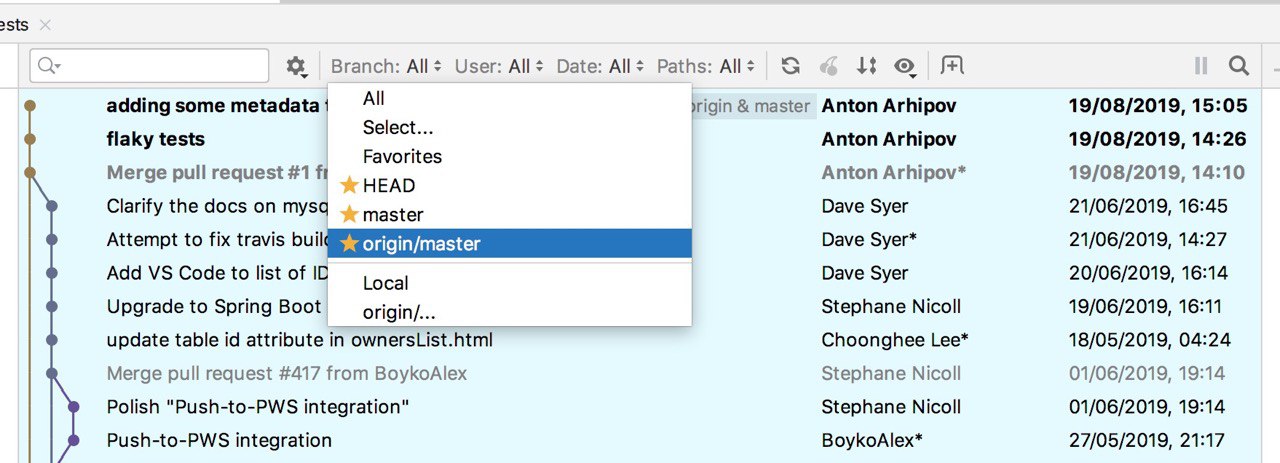This screenshot has height=463, width=1280.
Task: Choose the 'All' branch option
Action: point(374,99)
